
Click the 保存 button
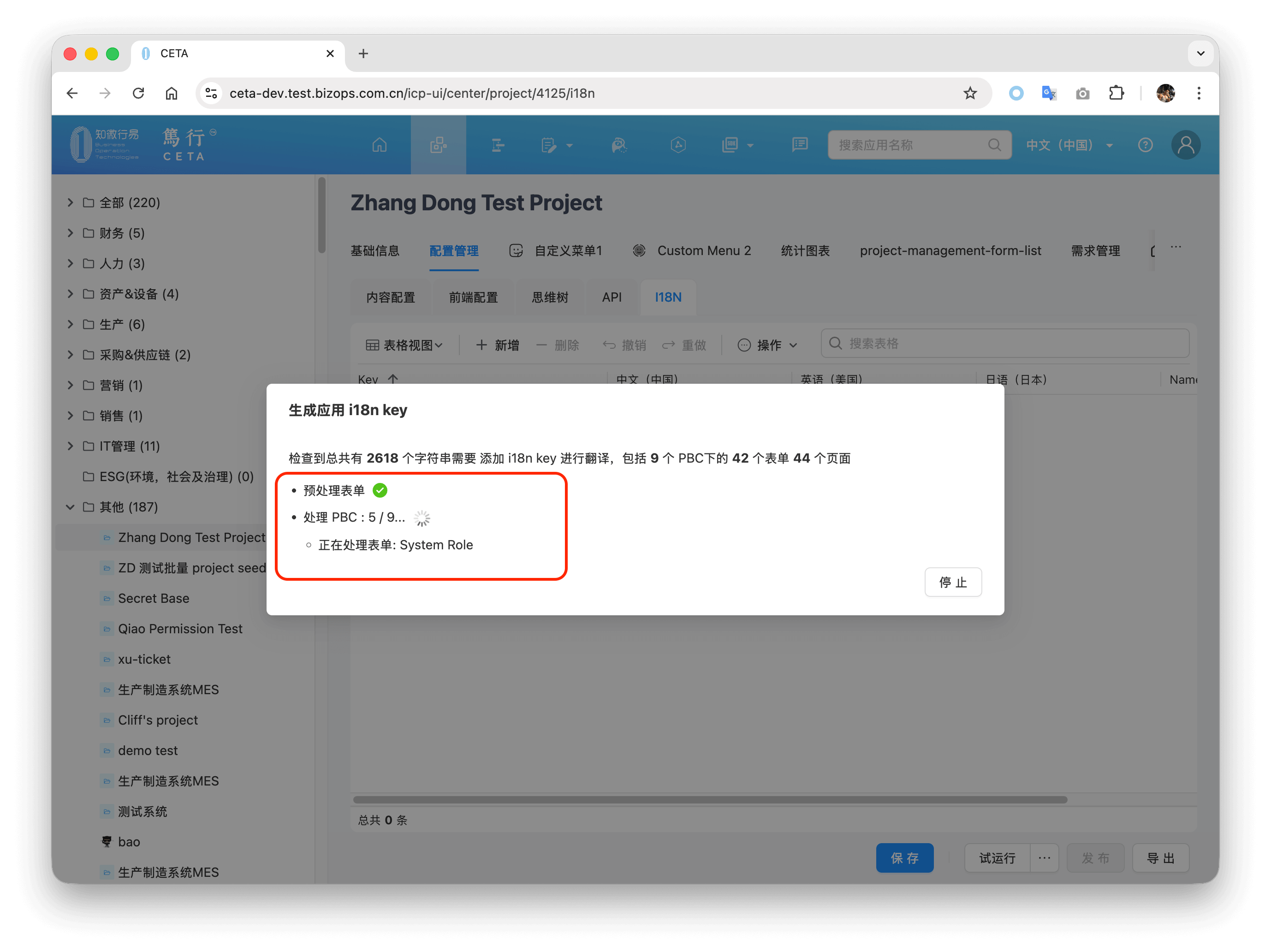pos(905,858)
